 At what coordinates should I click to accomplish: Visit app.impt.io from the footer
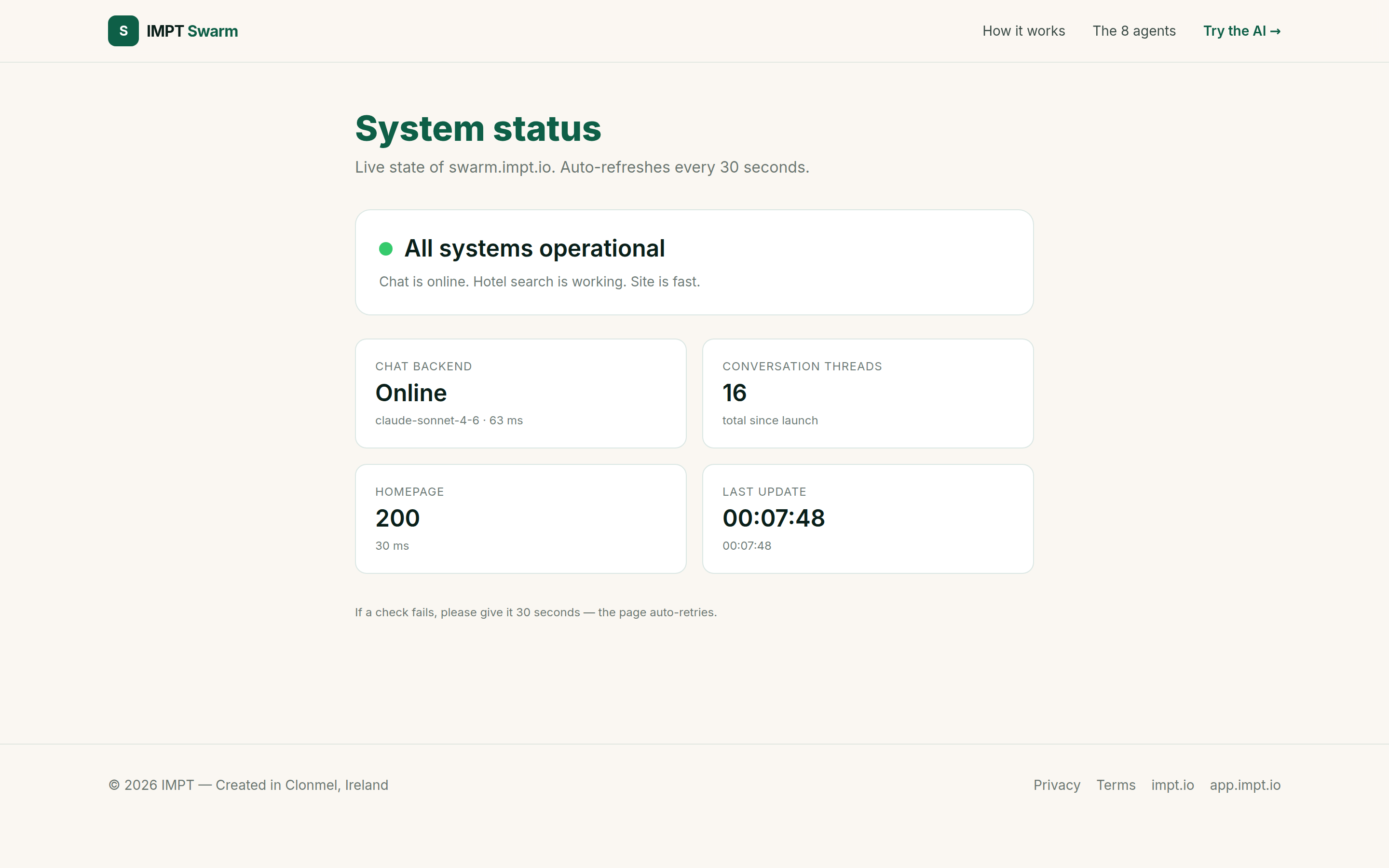[x=1245, y=785]
